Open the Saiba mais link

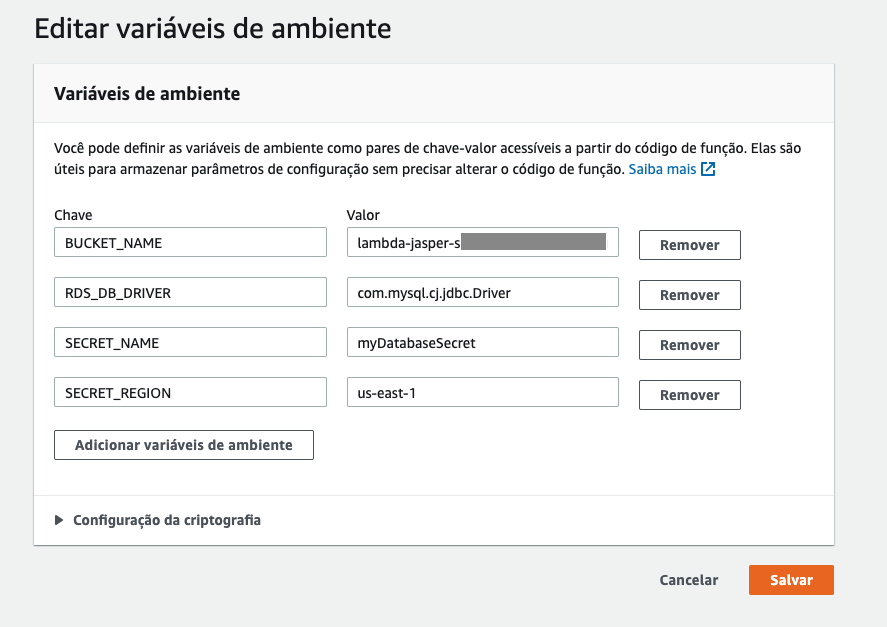[662, 170]
